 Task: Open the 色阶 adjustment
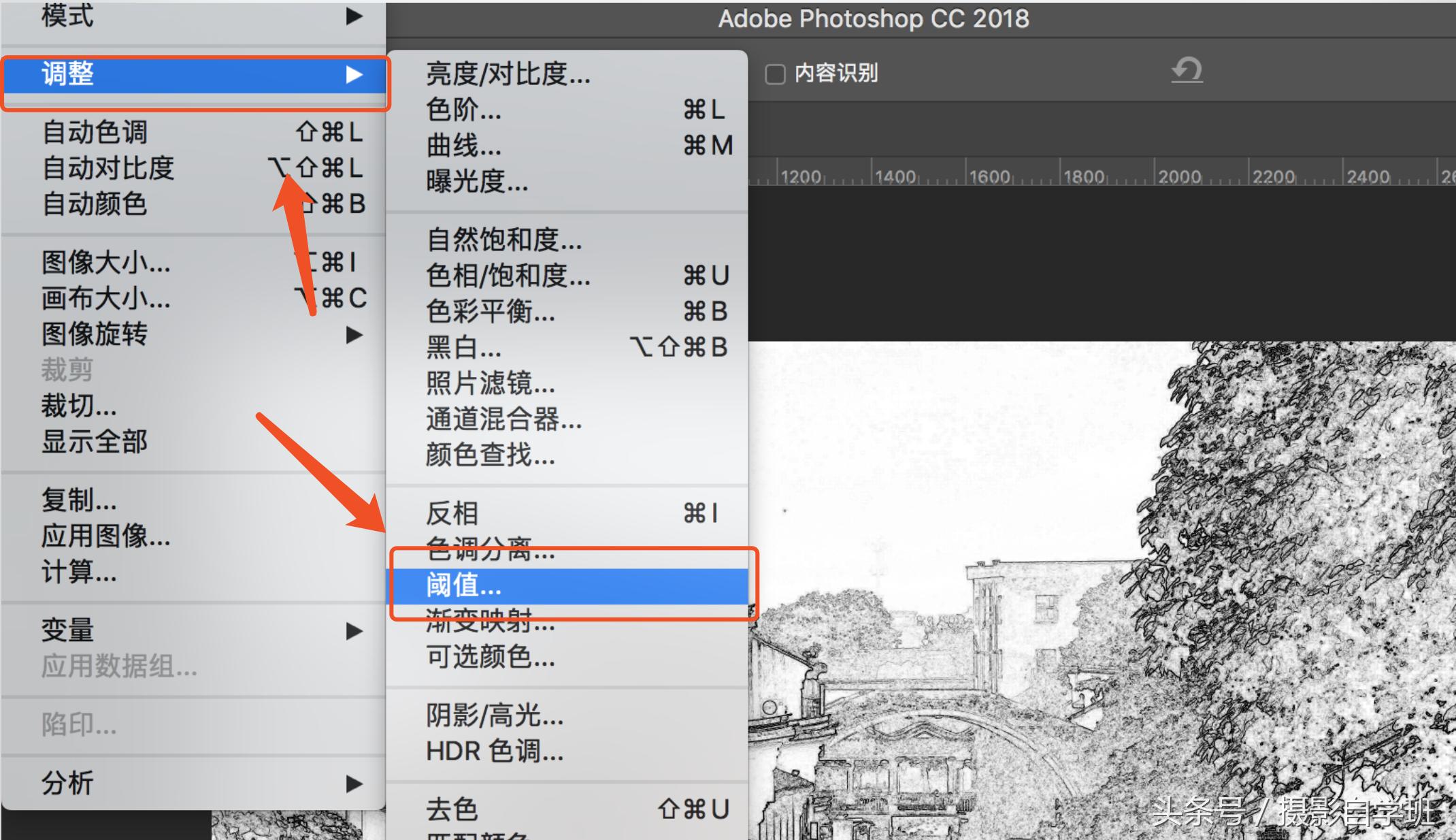click(463, 110)
